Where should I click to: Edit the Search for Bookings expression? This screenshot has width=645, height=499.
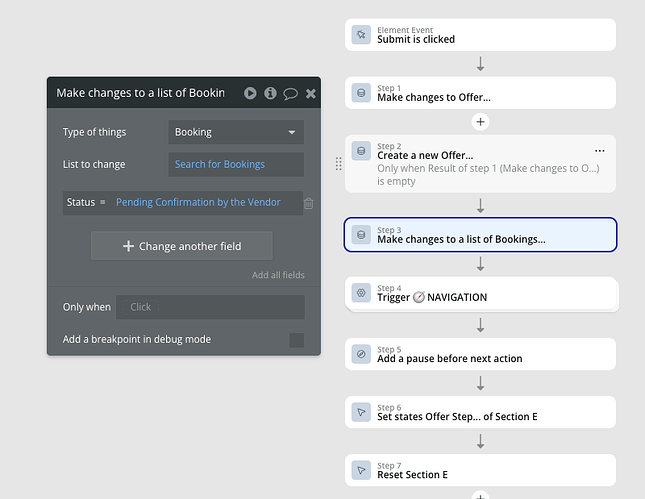click(236, 164)
